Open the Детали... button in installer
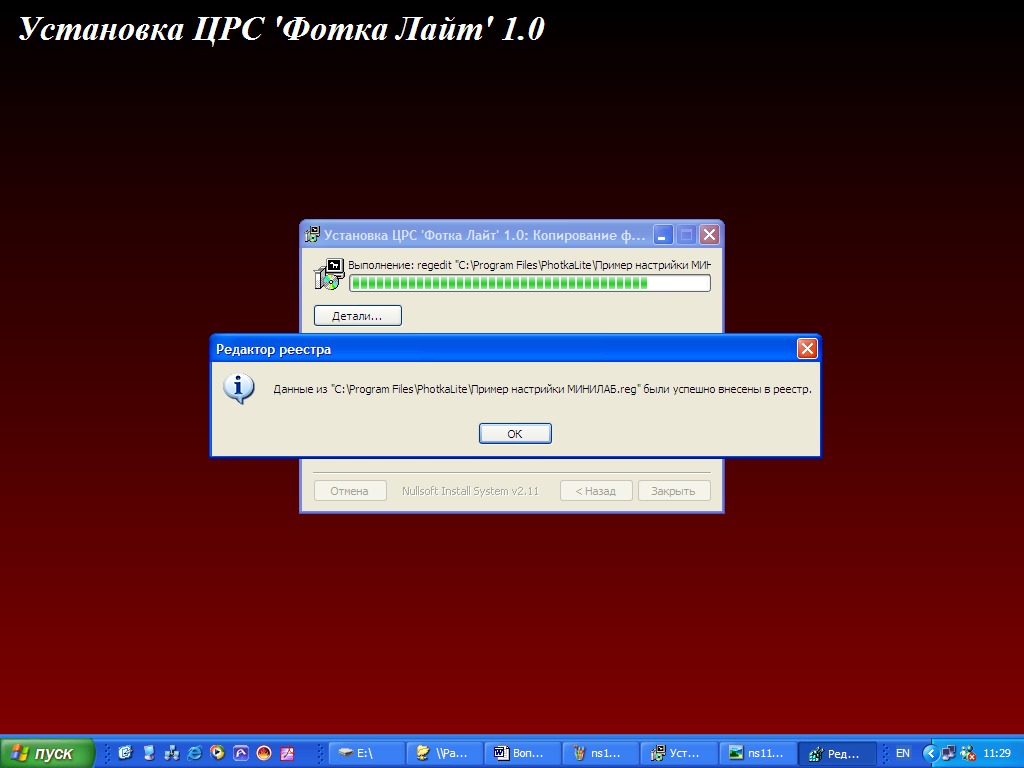The width and height of the screenshot is (1024, 768). click(357, 315)
